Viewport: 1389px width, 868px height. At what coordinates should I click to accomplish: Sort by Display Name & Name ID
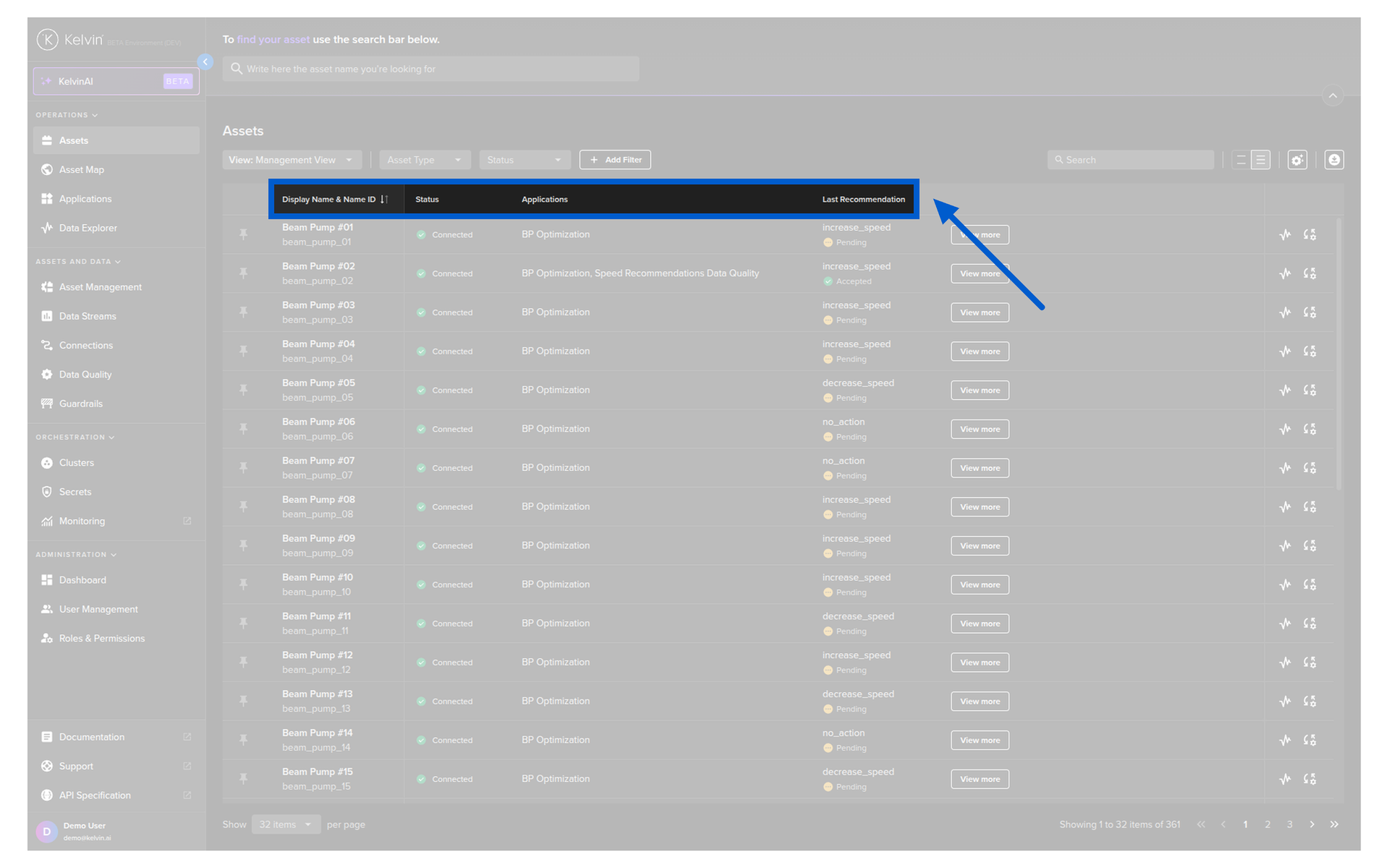tap(384, 200)
